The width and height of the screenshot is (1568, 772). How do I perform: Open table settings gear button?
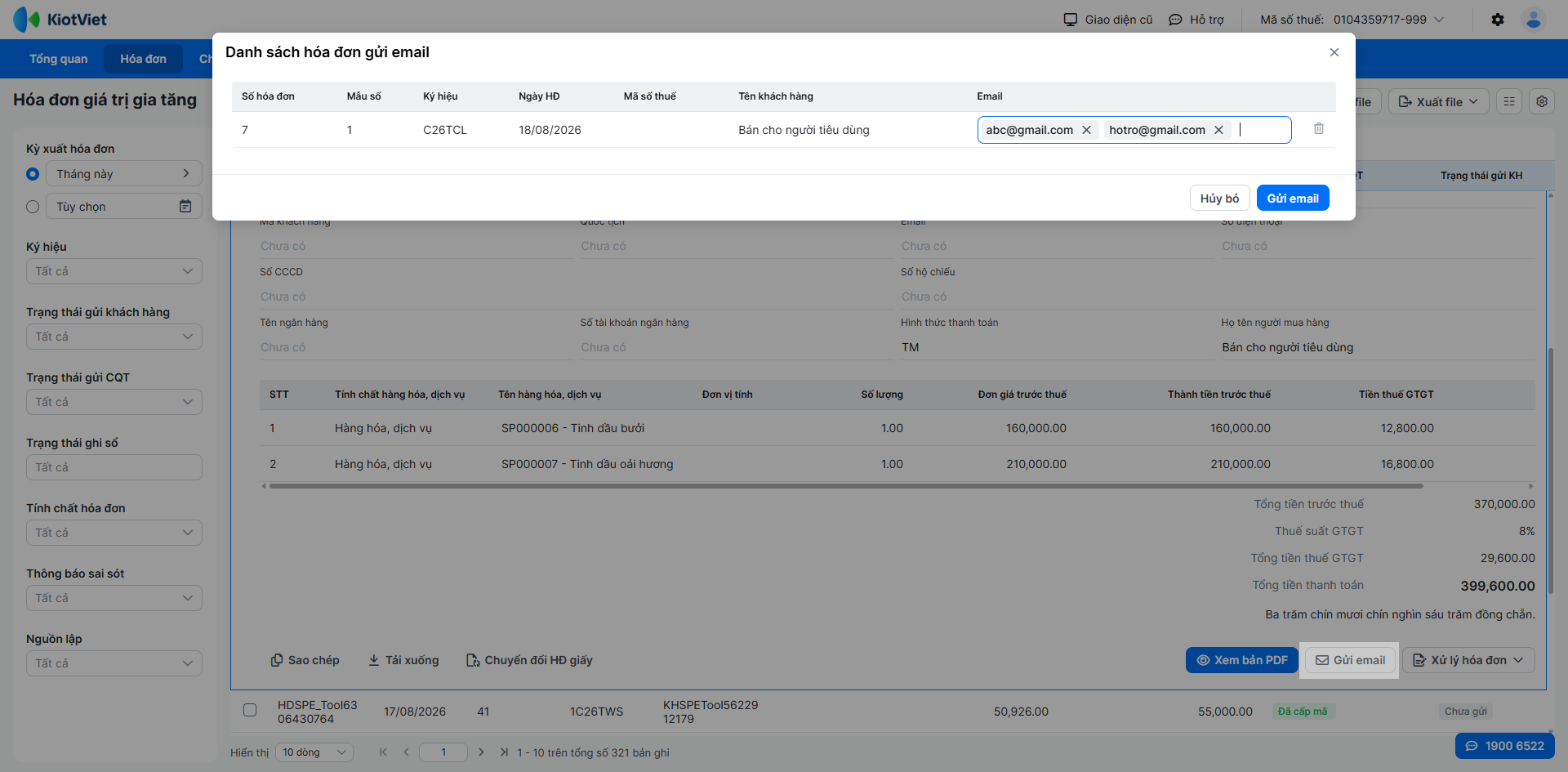pyautogui.click(x=1542, y=101)
